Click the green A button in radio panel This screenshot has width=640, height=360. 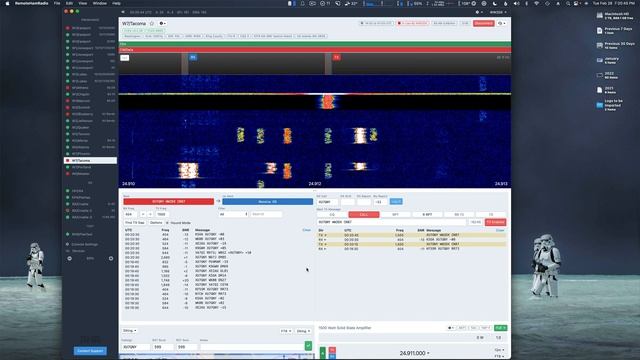pyautogui.click(x=322, y=352)
